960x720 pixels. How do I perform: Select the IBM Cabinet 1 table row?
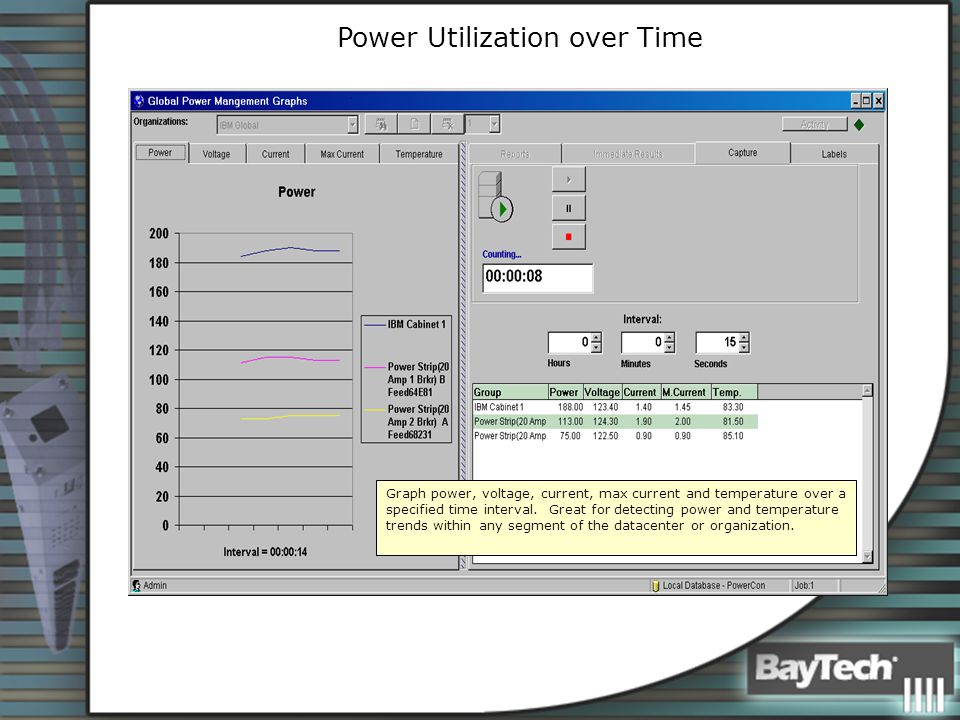pos(615,407)
